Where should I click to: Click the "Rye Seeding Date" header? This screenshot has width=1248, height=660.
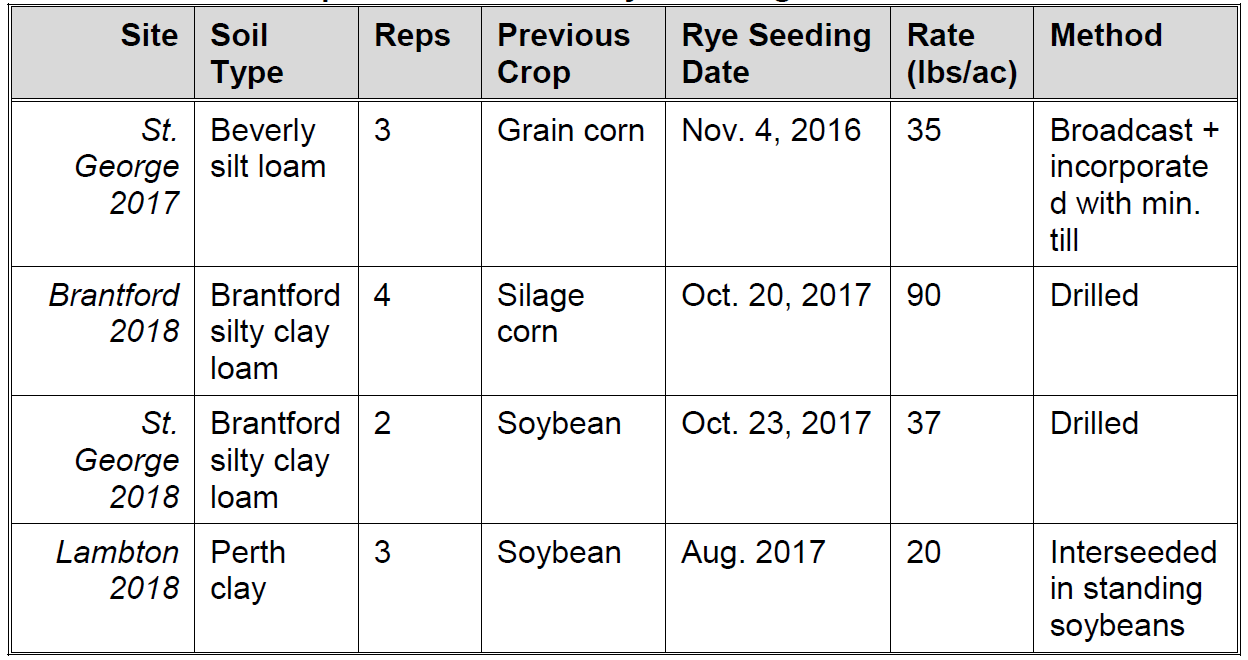(776, 54)
